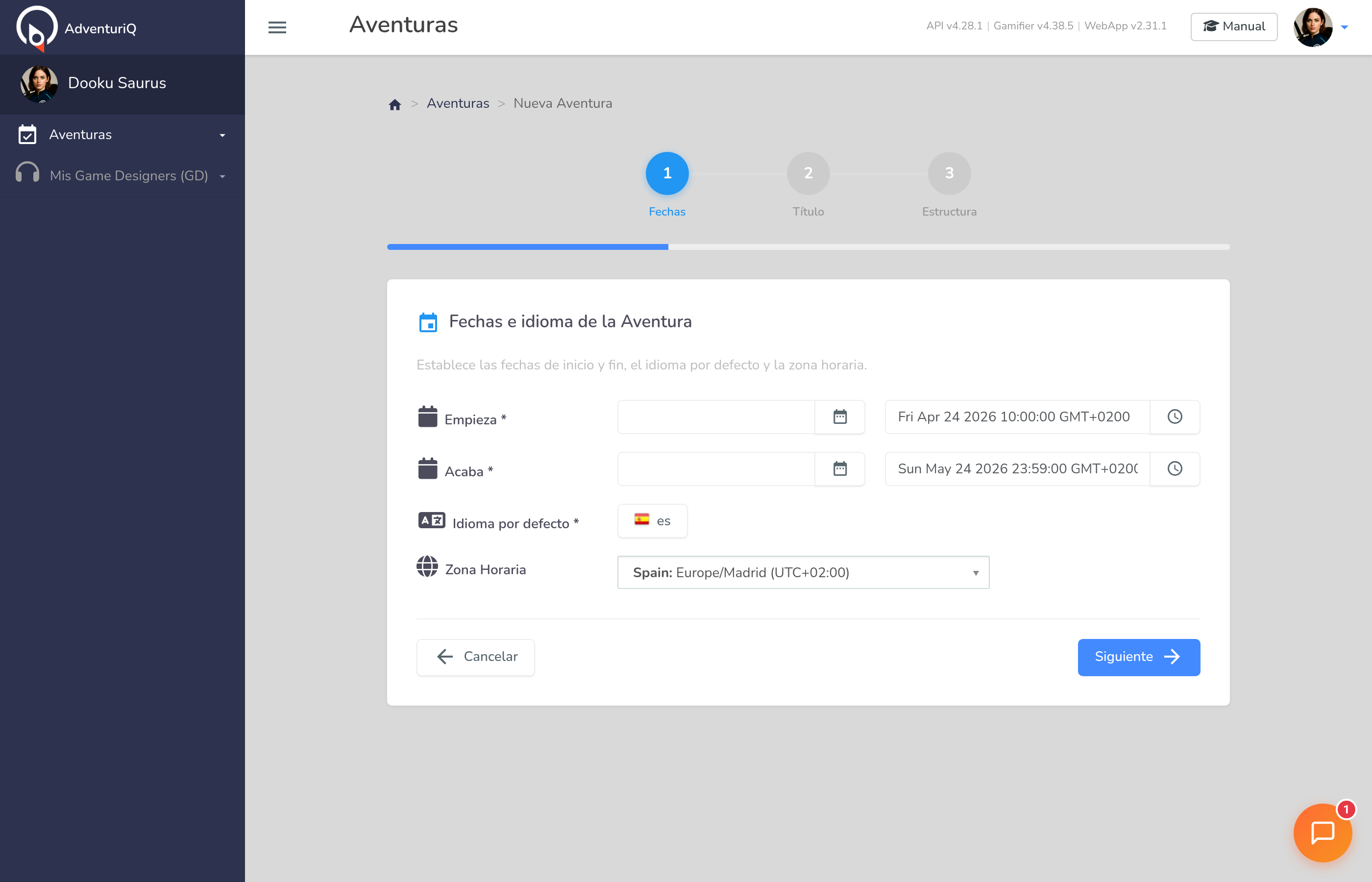Click the Acaba label calendar icon

(427, 468)
